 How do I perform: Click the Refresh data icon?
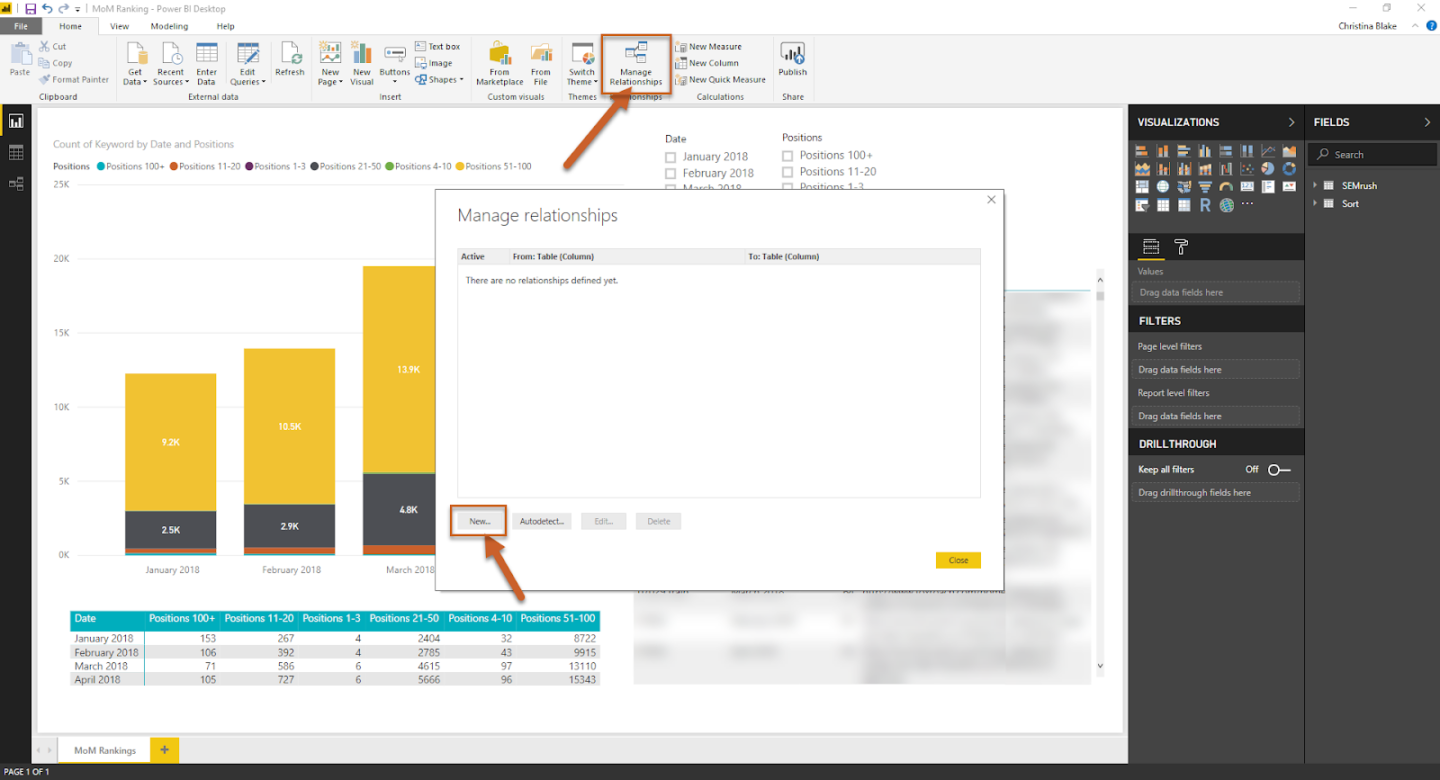(x=290, y=60)
